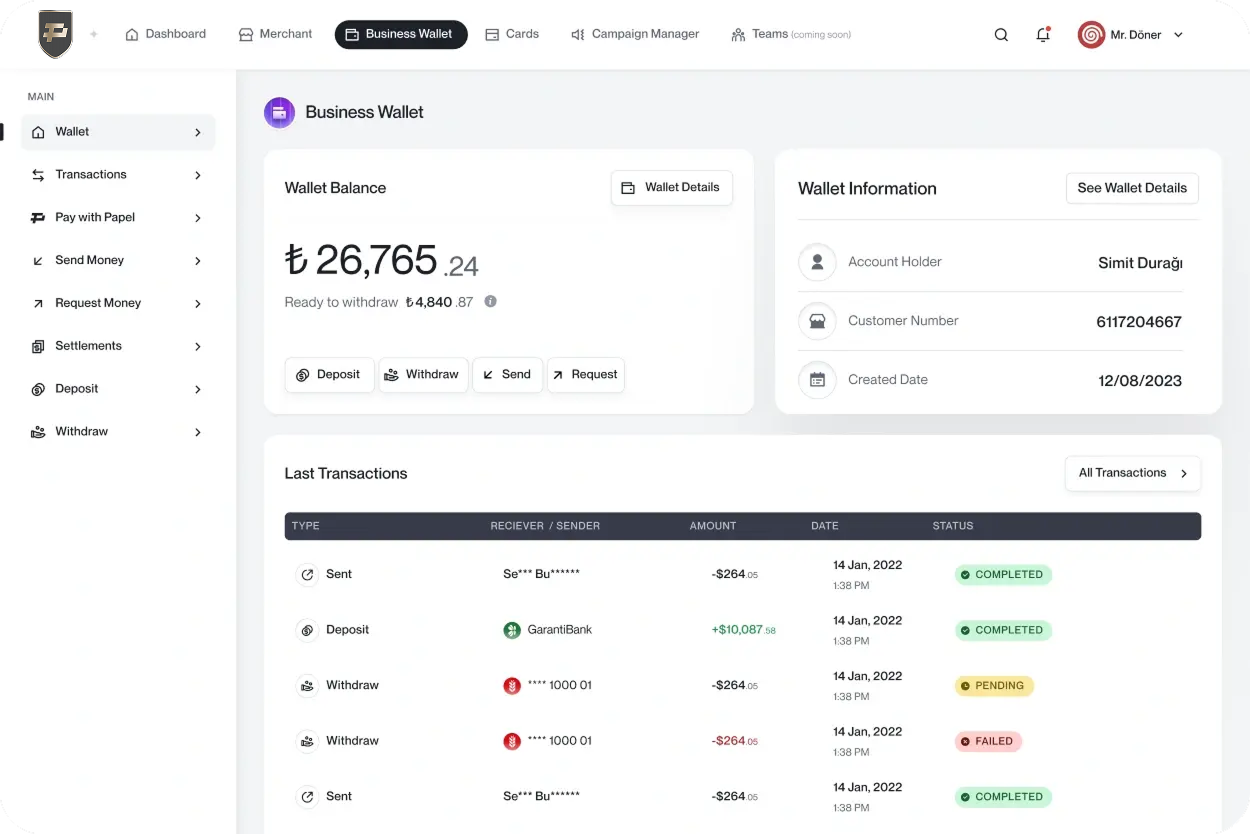Select the Wallet icon in the sidebar
The width and height of the screenshot is (1250, 834).
pos(39,131)
